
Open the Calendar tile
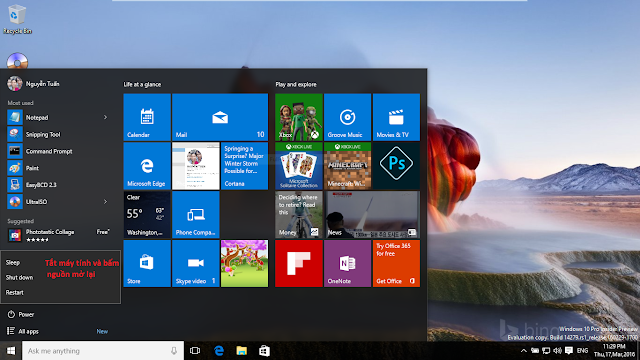click(x=147, y=117)
